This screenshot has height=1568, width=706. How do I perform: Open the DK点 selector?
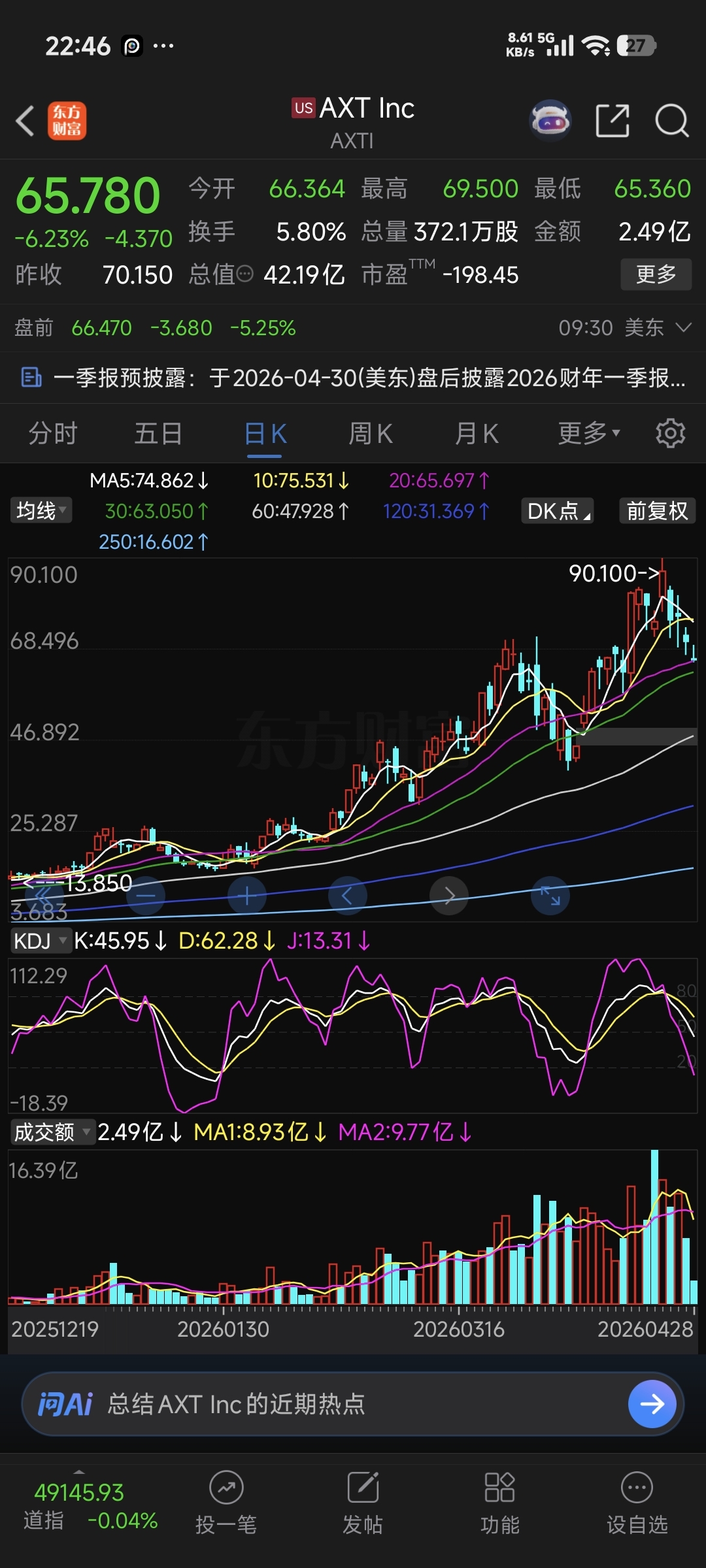click(558, 510)
